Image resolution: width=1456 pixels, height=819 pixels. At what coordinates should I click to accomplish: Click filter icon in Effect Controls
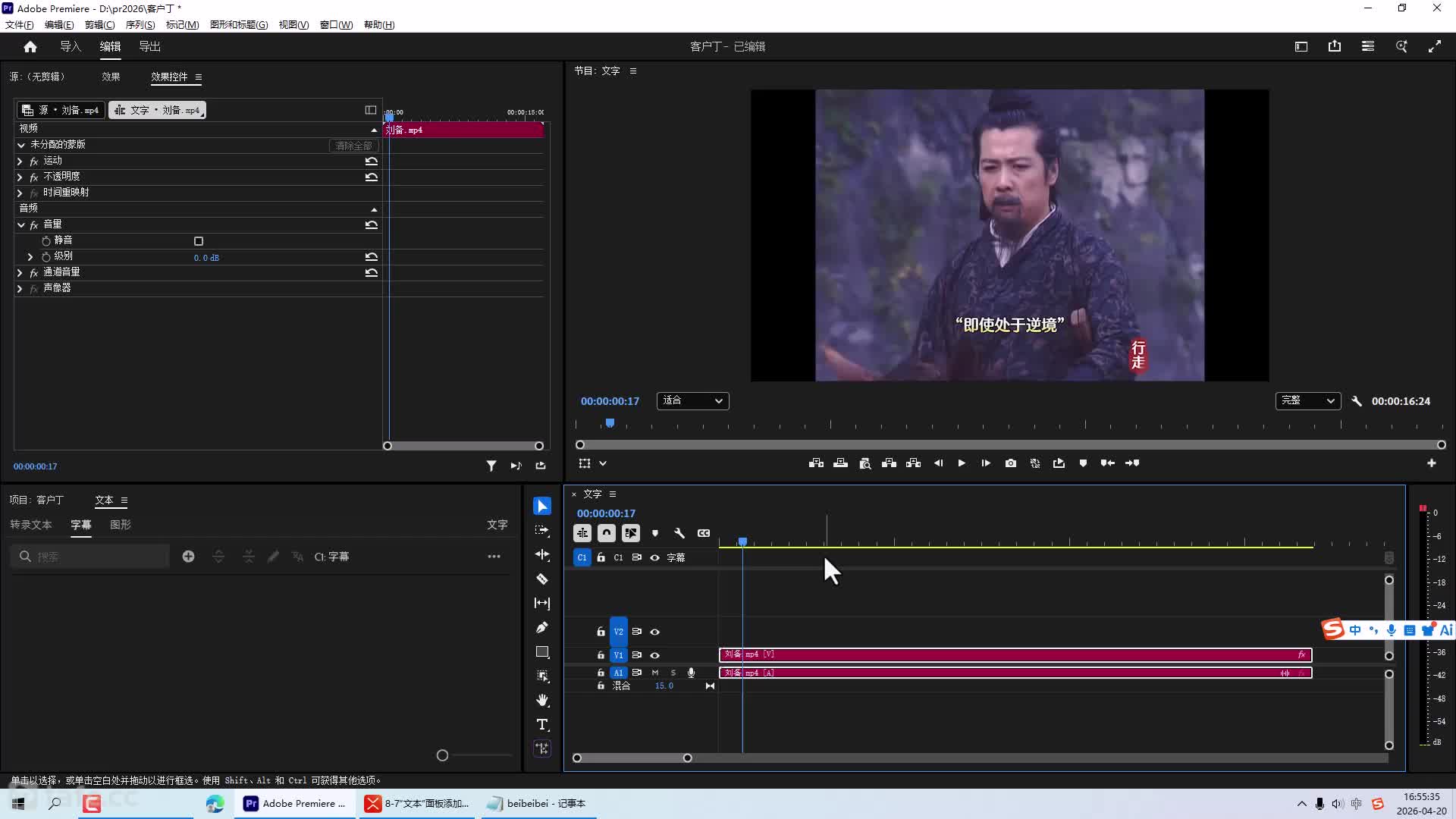coord(491,466)
